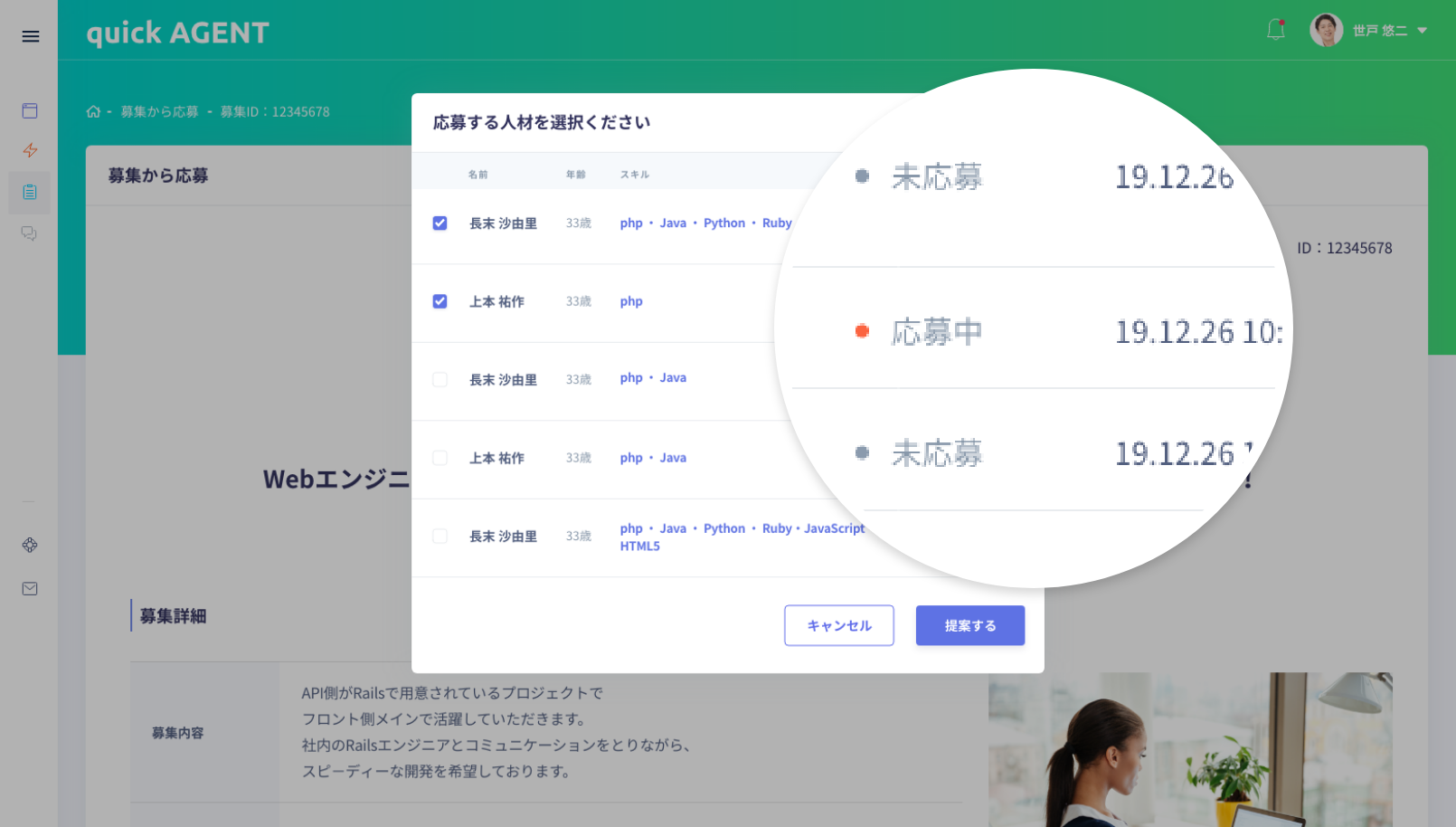Viewport: 1456px width, 827px height.
Task: Open the dashboard icon in the sidebar
Action: click(30, 110)
